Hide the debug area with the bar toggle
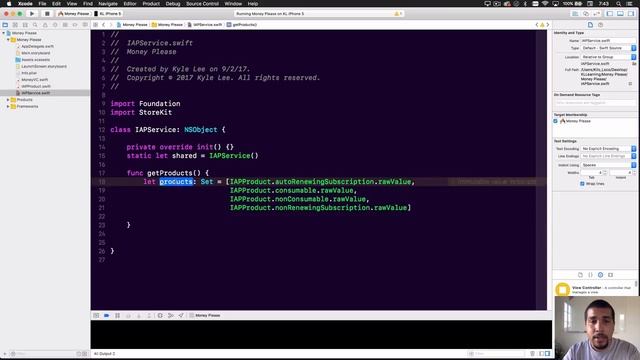The width and height of the screenshot is (640, 360). click(x=96, y=316)
